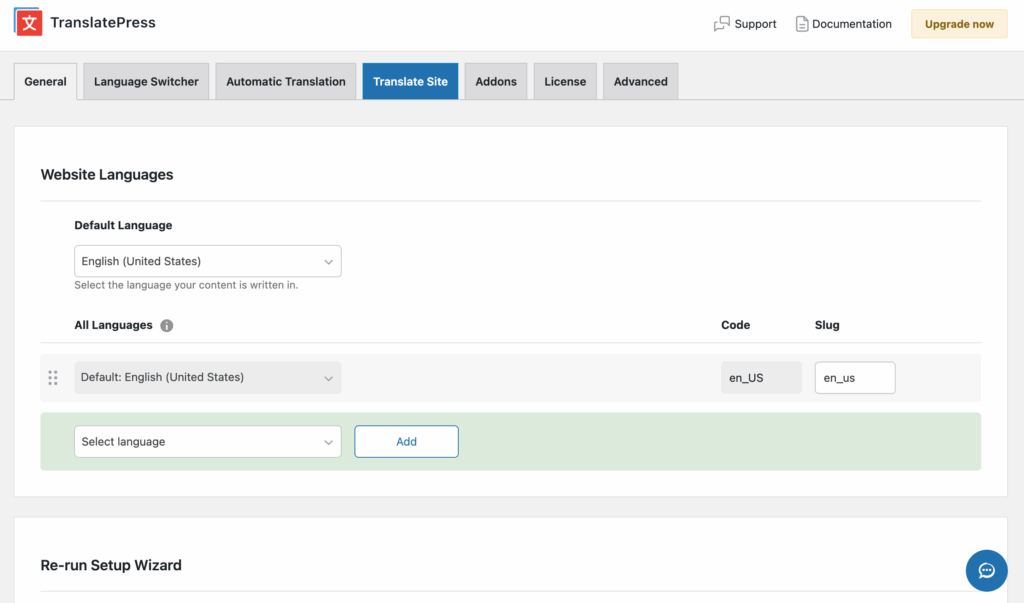Click the drag handle next to English language row
Viewport: 1024px width, 603px height.
tap(53, 378)
